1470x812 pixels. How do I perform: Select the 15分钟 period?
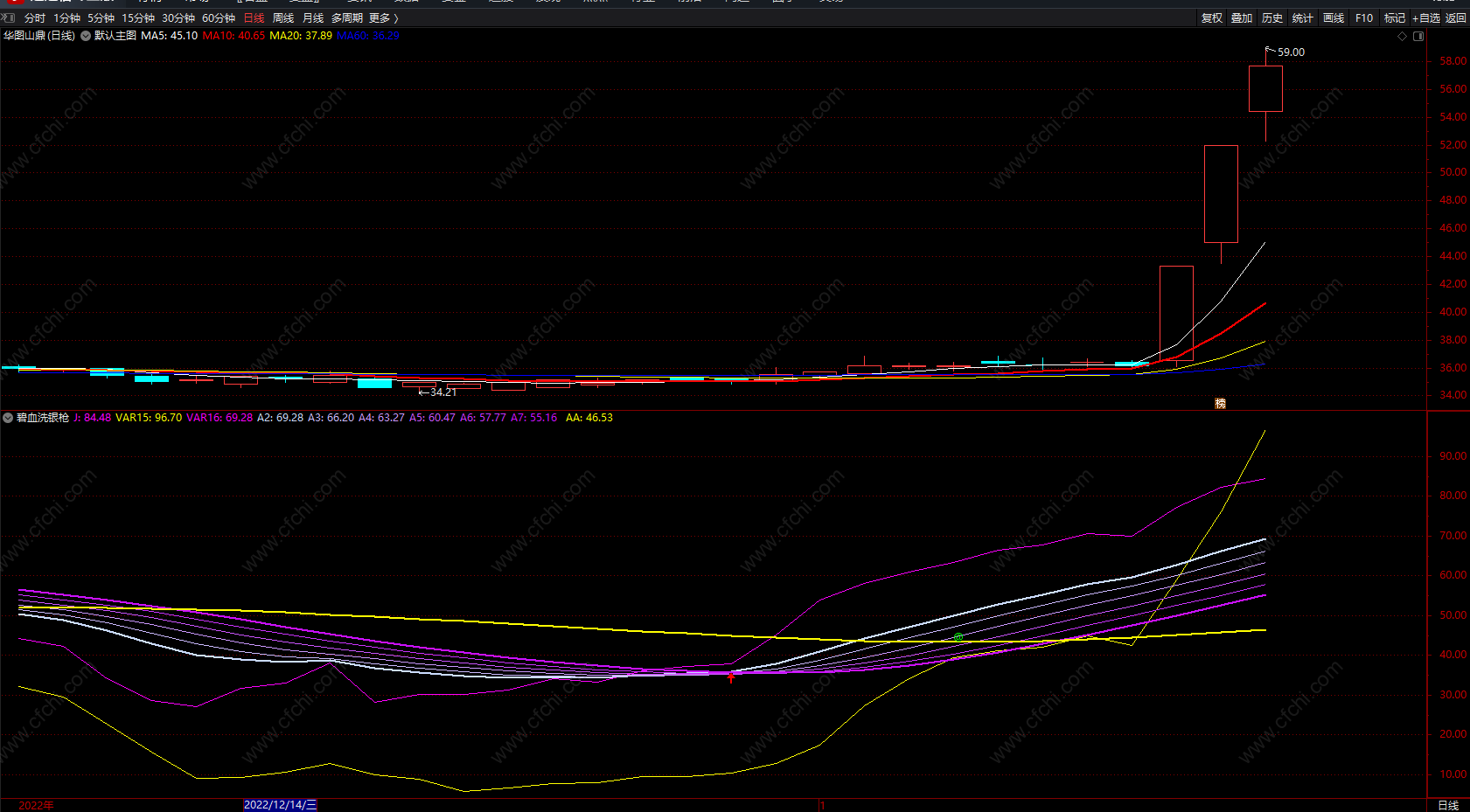tap(138, 18)
